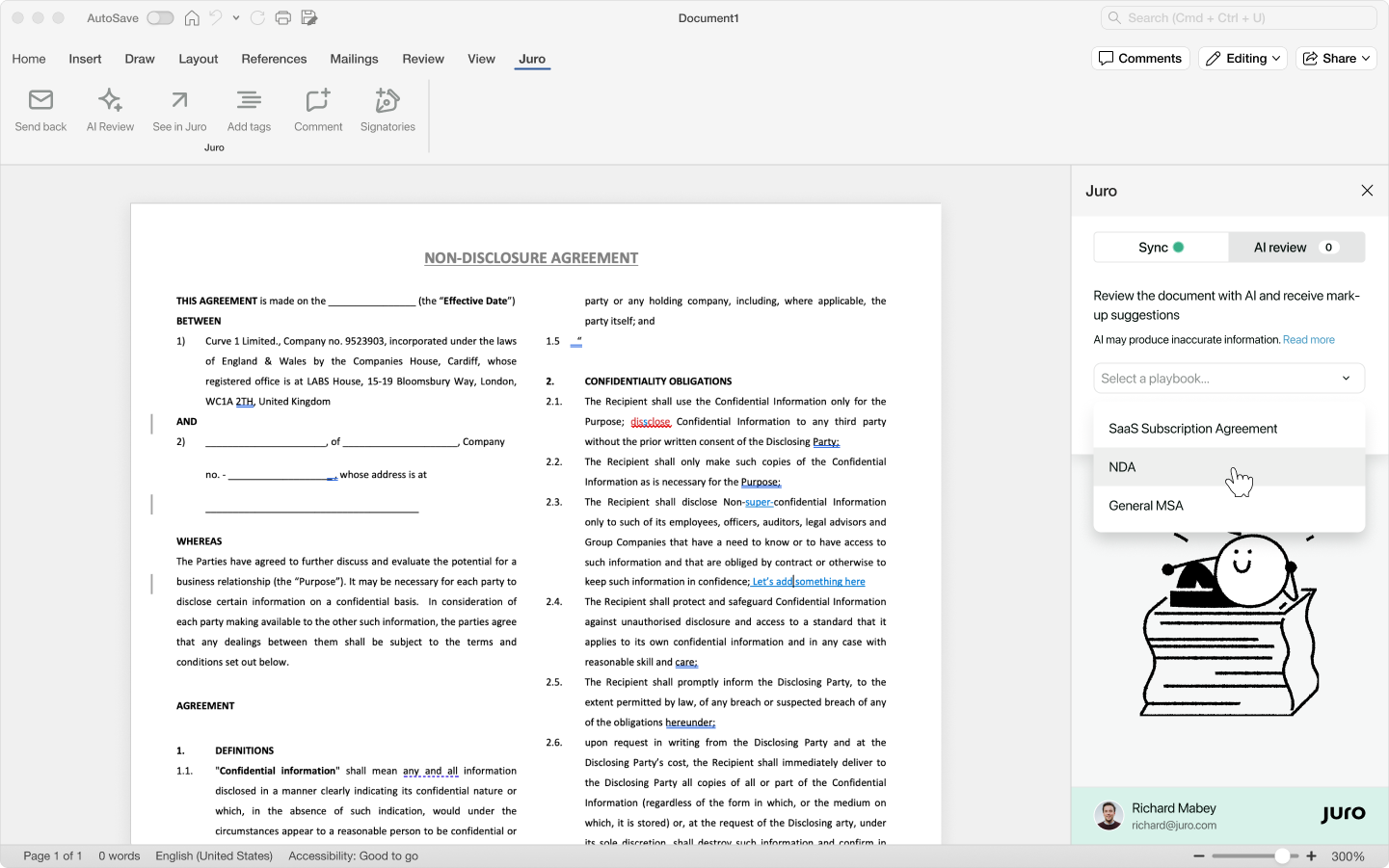This screenshot has height=868, width=1389.
Task: Click the Comments button
Action: (x=1140, y=59)
